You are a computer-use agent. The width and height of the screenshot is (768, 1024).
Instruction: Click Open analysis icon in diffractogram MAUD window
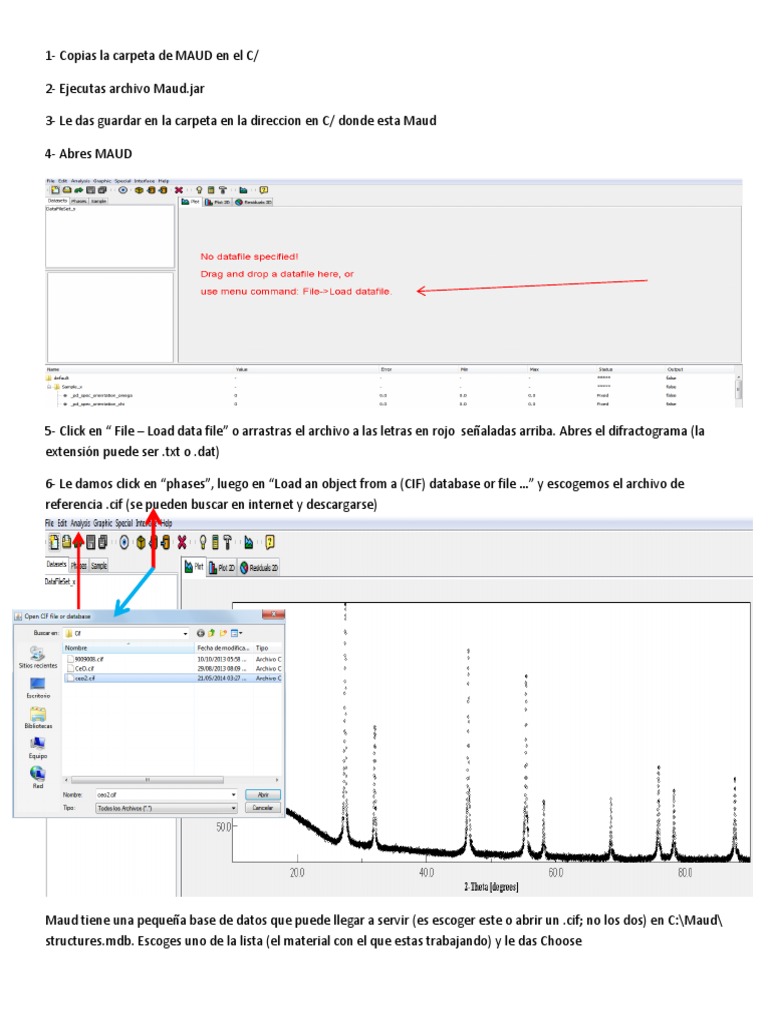(x=66, y=542)
